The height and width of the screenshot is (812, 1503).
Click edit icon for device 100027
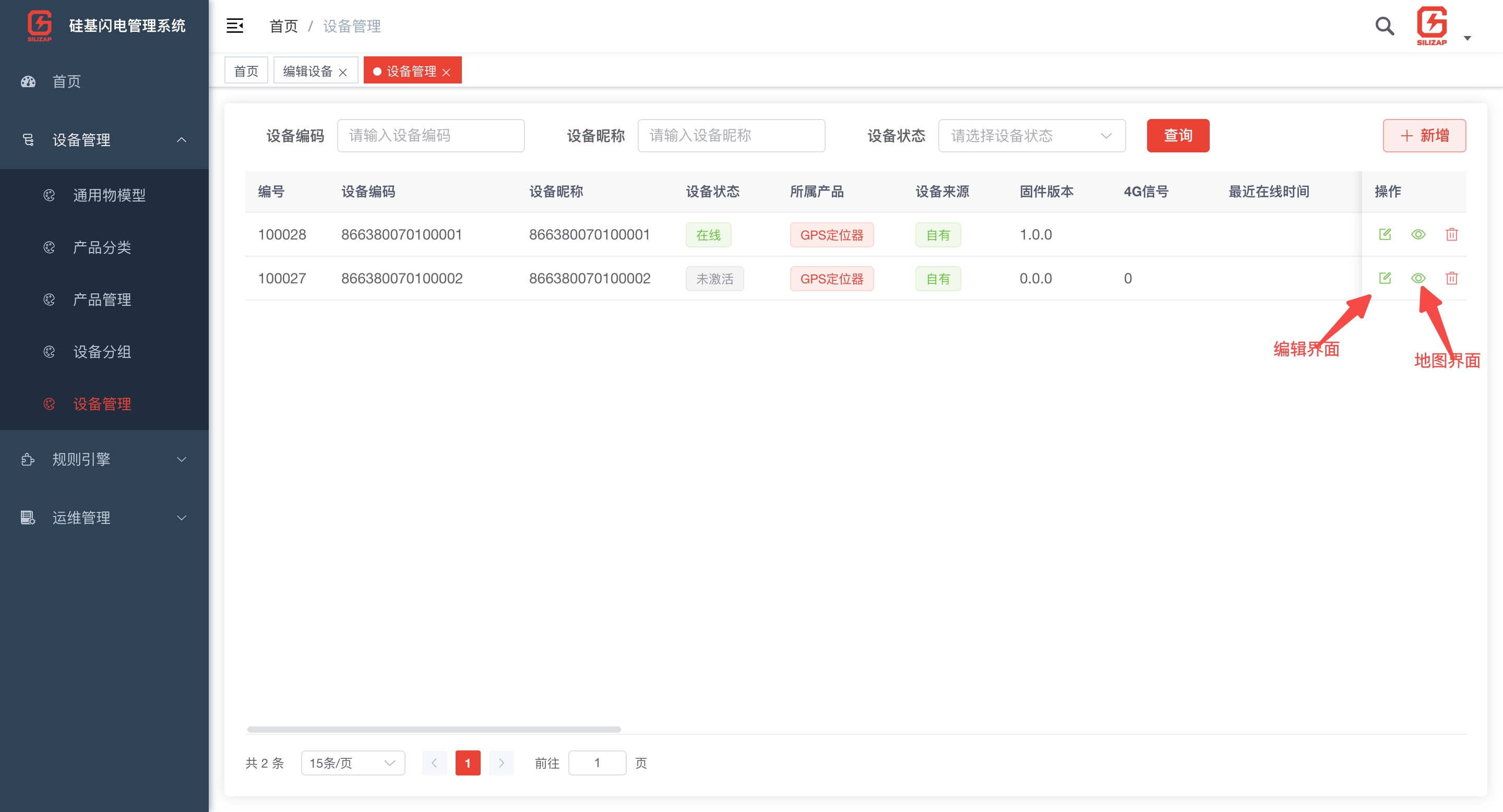tap(1385, 278)
